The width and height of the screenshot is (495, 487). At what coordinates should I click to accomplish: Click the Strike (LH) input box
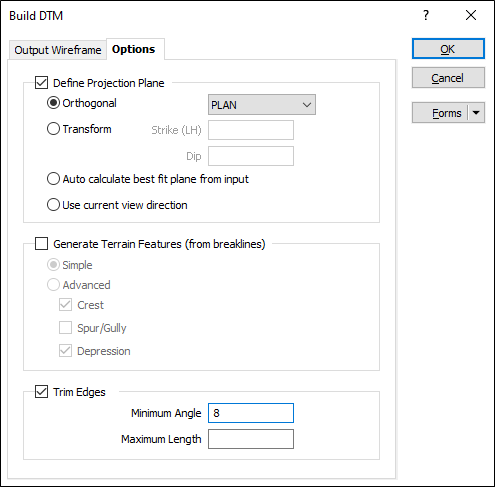[251, 130]
